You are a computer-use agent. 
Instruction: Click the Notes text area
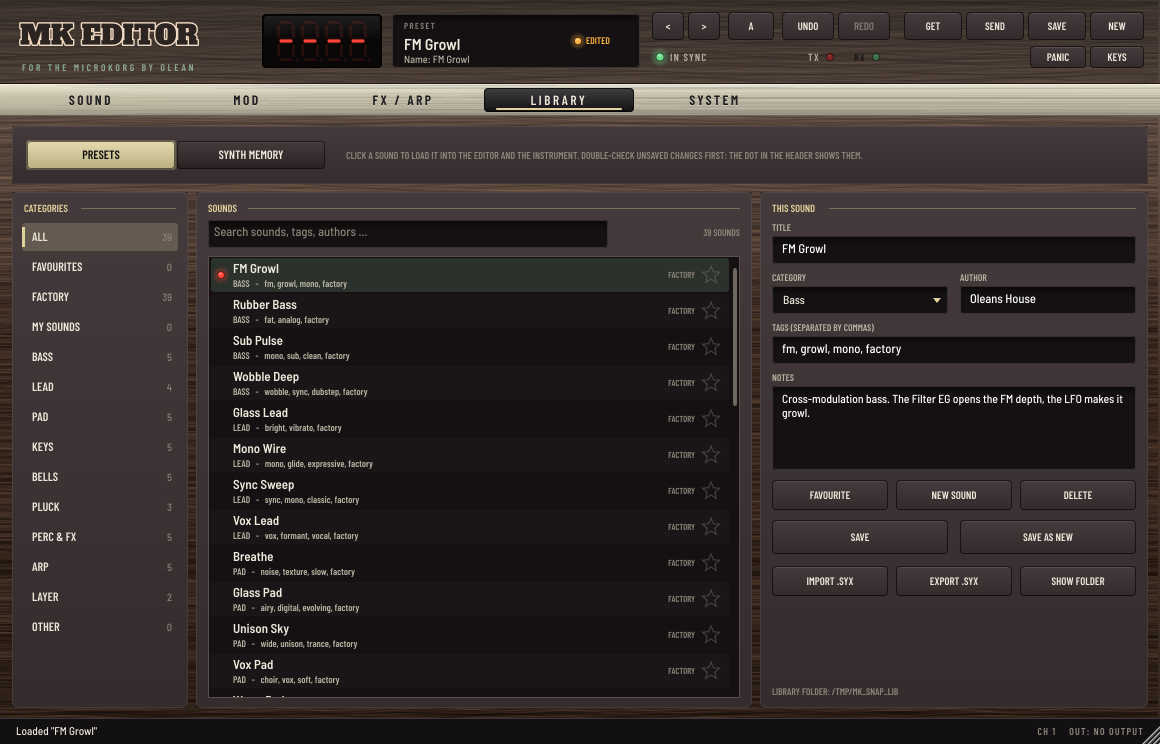point(954,427)
